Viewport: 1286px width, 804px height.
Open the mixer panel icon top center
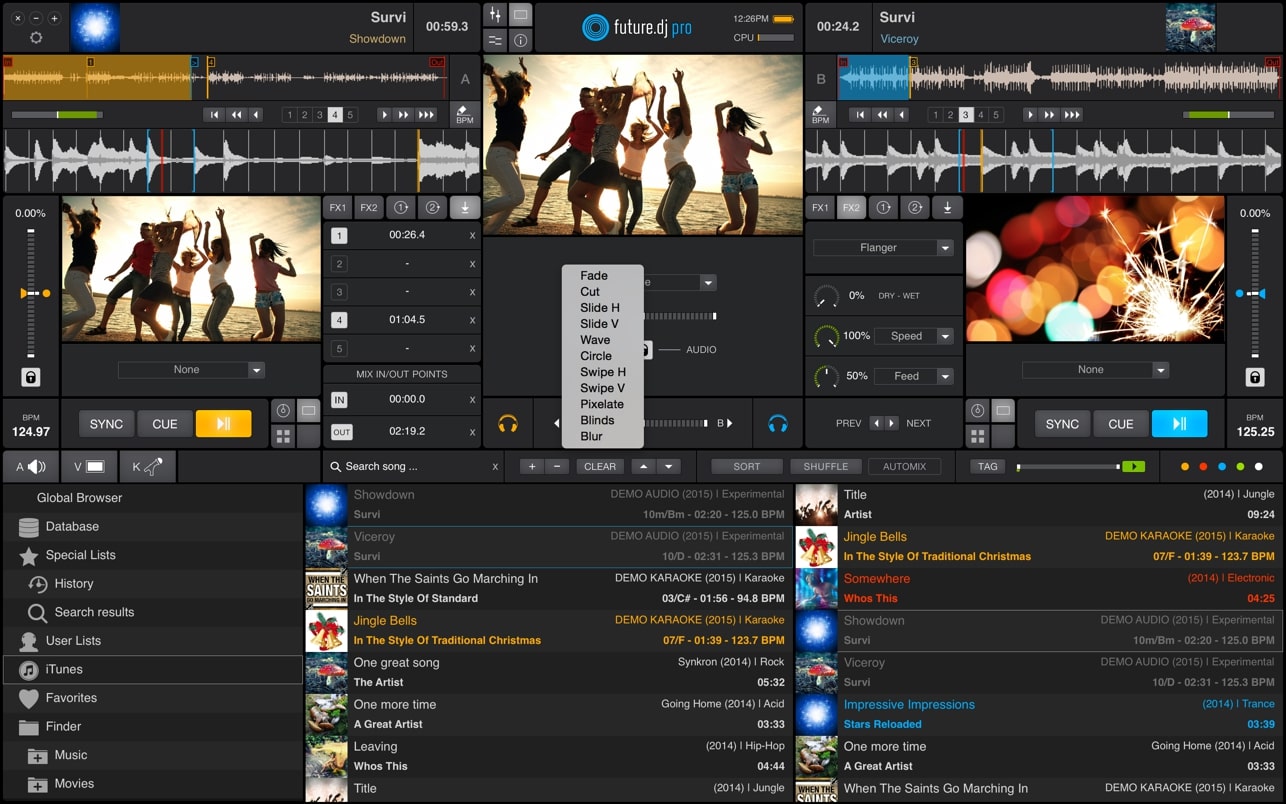494,14
